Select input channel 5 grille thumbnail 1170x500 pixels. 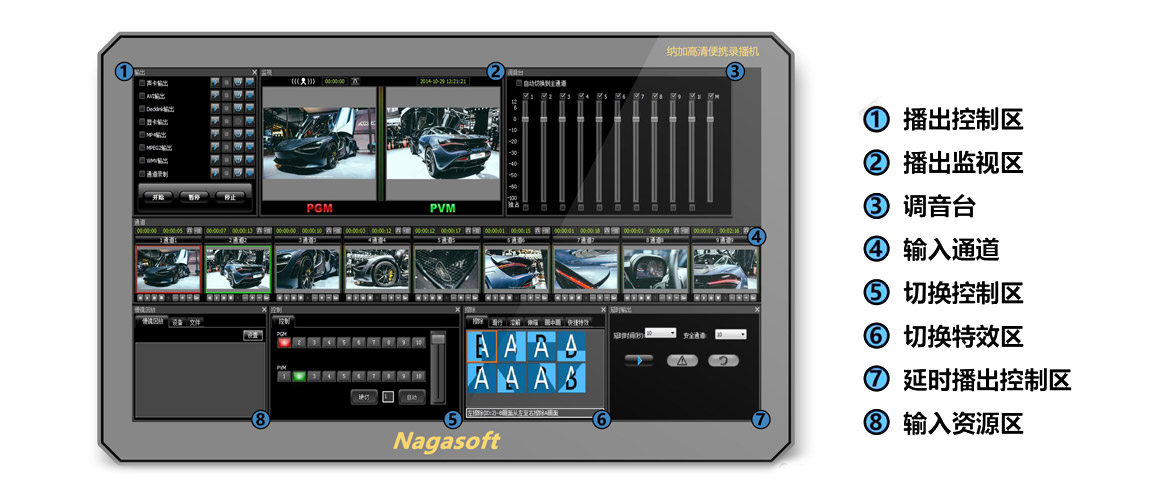coord(446,269)
